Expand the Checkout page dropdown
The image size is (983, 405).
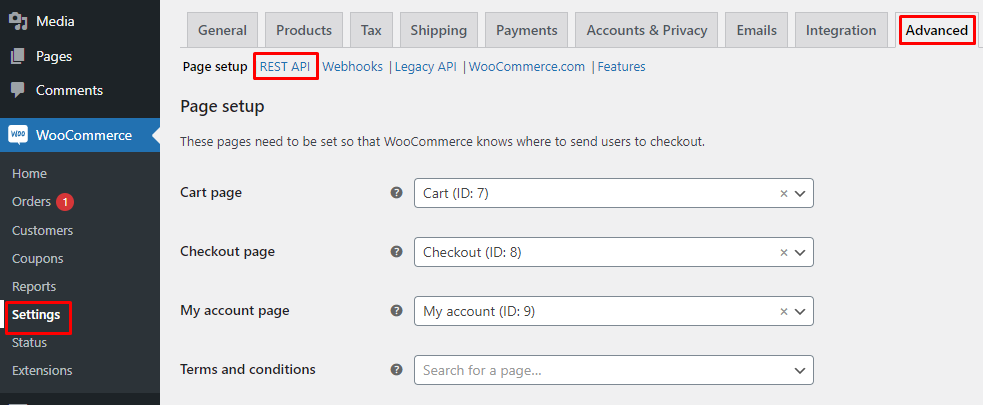800,253
